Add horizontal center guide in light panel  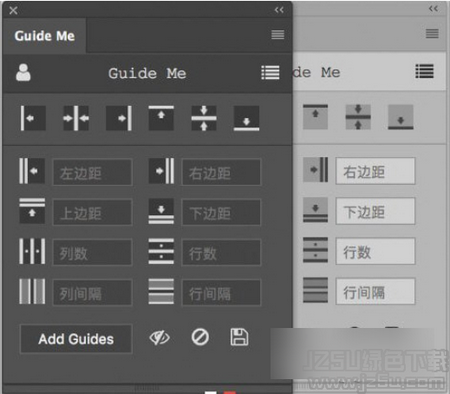[x=358, y=117]
